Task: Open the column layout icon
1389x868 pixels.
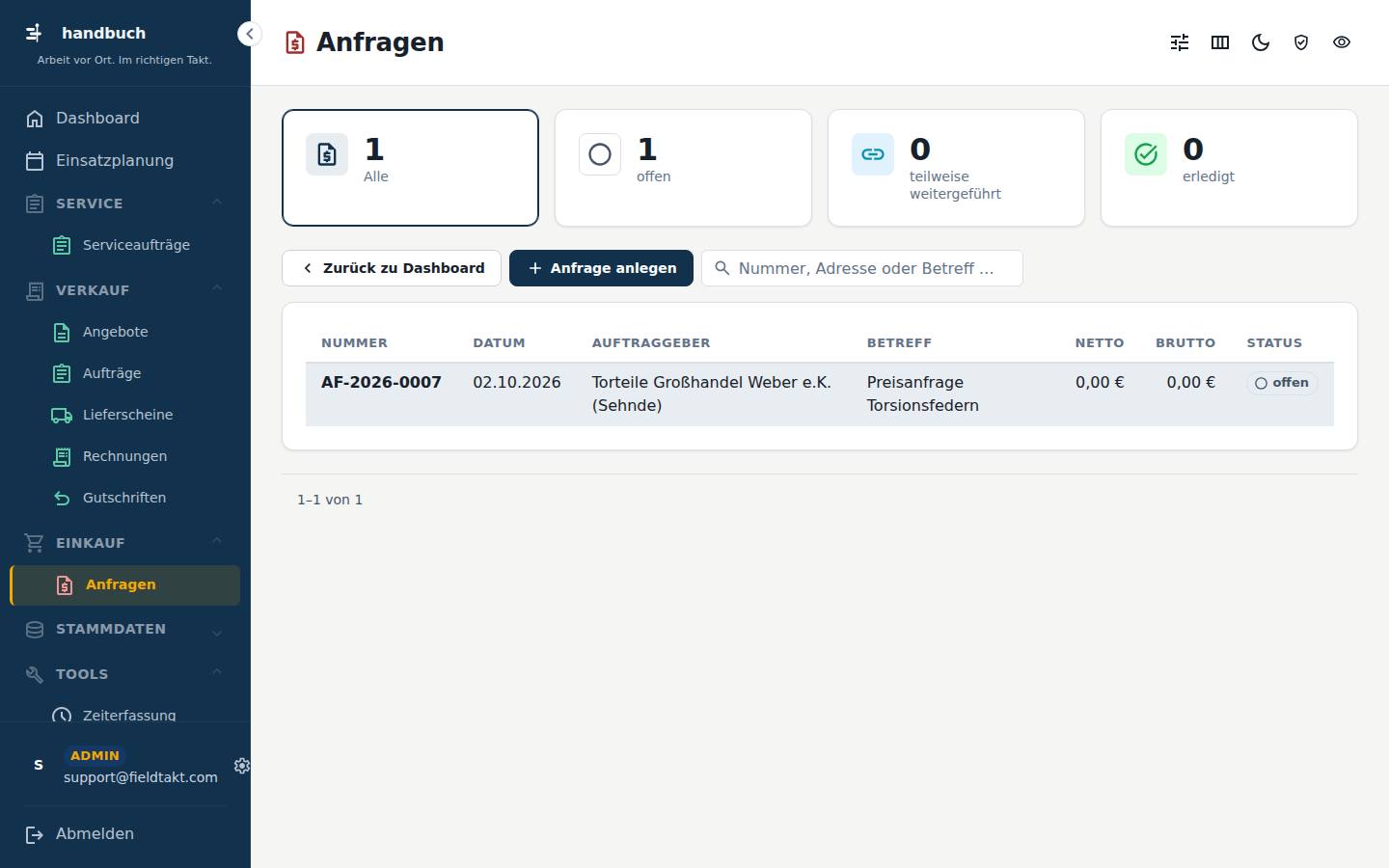Action: point(1220,42)
